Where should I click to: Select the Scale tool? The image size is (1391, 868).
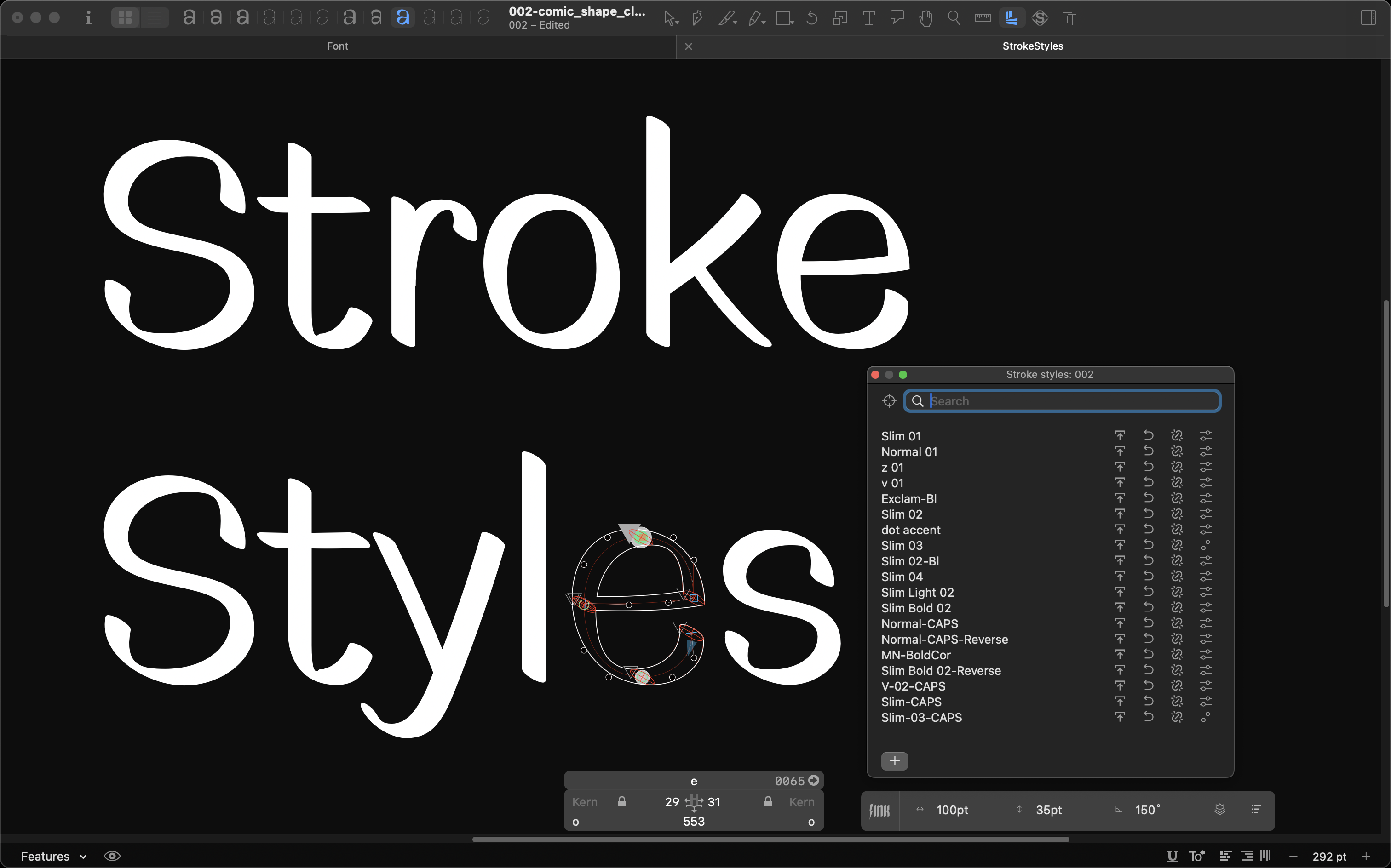click(840, 18)
